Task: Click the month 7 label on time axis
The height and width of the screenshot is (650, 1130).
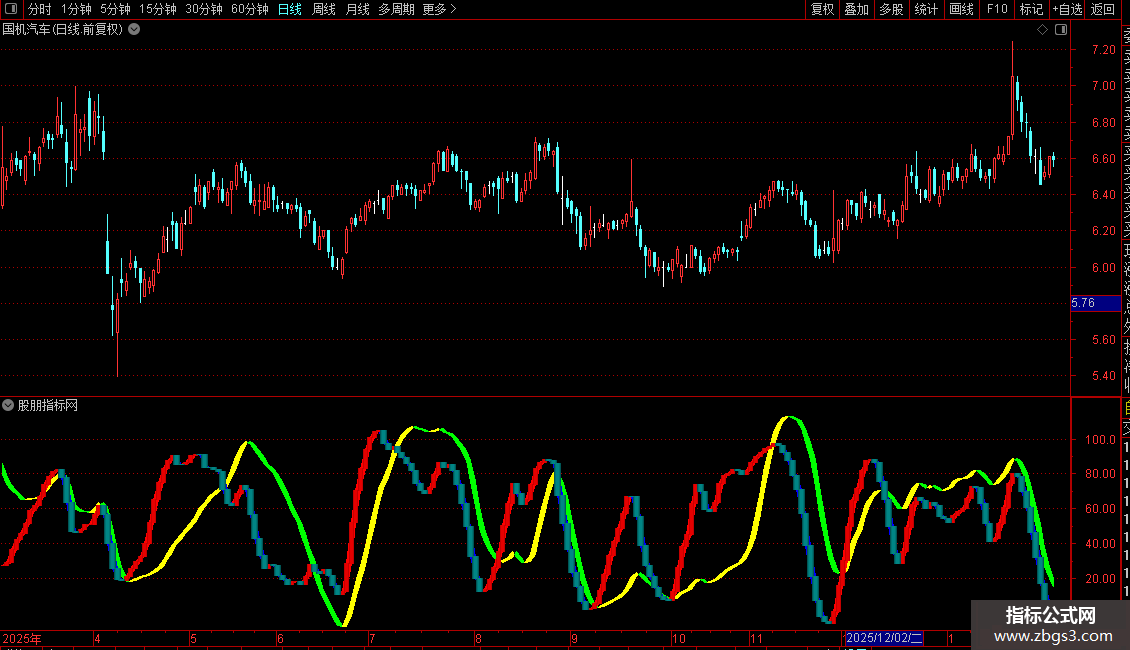Action: coord(372,638)
